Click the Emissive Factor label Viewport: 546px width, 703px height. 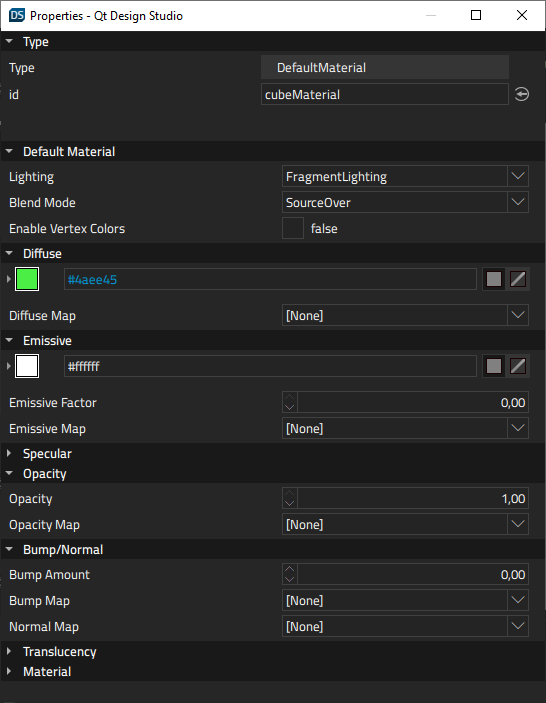tap(52, 403)
